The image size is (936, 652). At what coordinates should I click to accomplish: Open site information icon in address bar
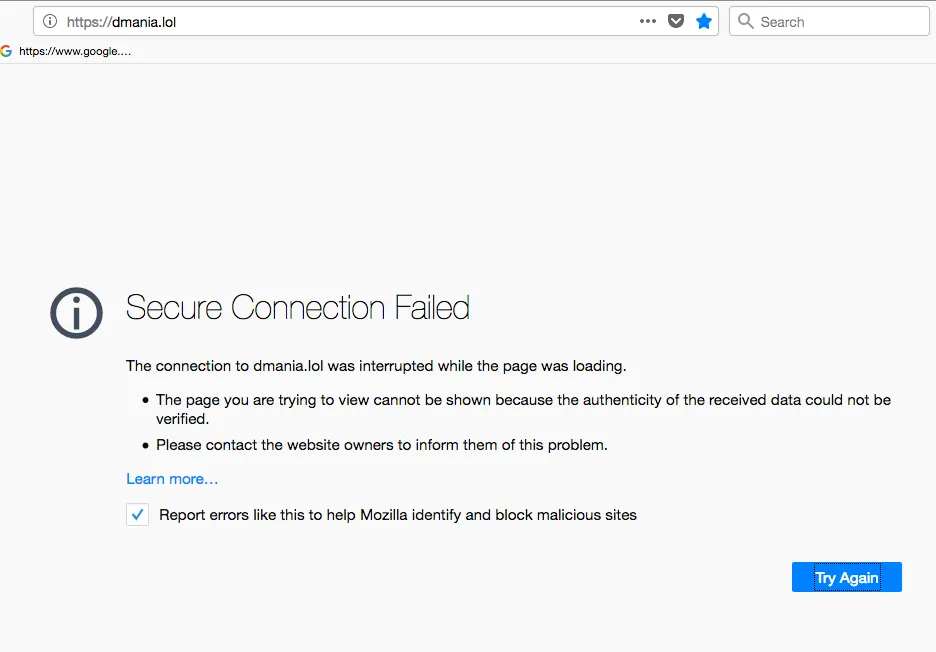50,21
